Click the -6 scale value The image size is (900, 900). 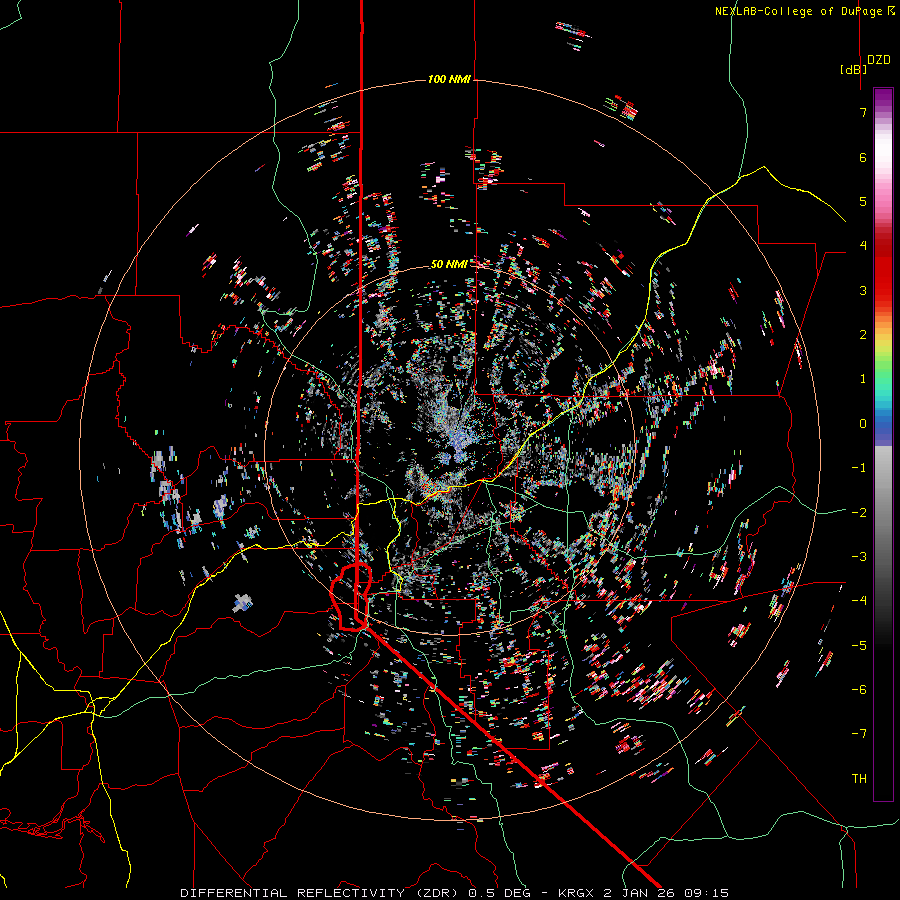tap(859, 690)
